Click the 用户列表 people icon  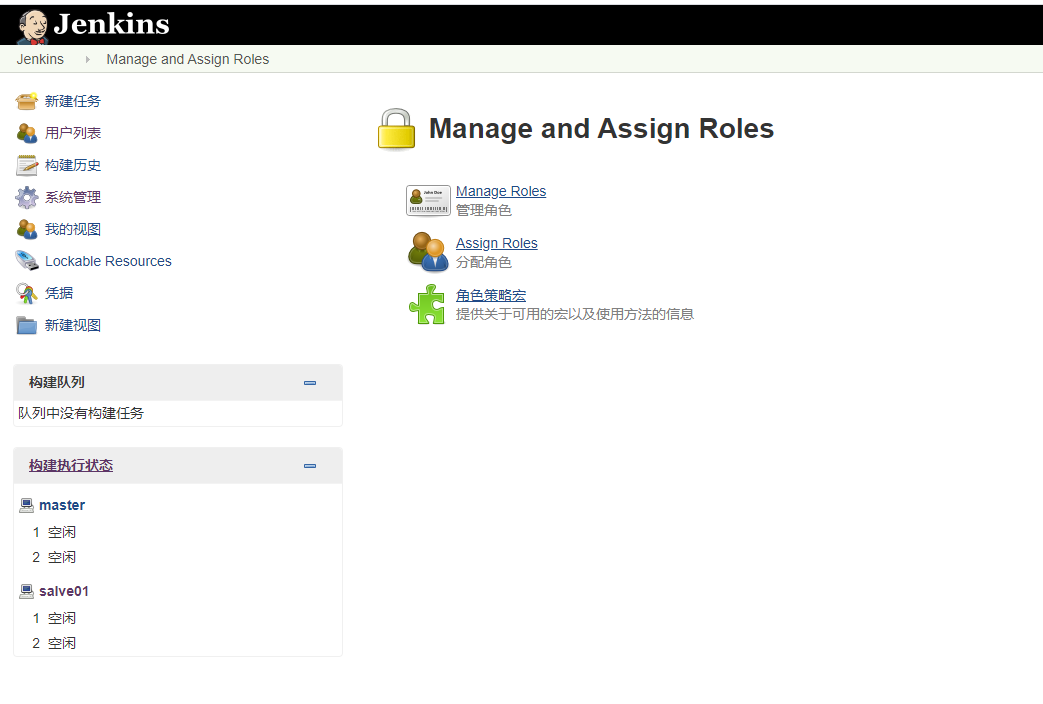tap(27, 133)
